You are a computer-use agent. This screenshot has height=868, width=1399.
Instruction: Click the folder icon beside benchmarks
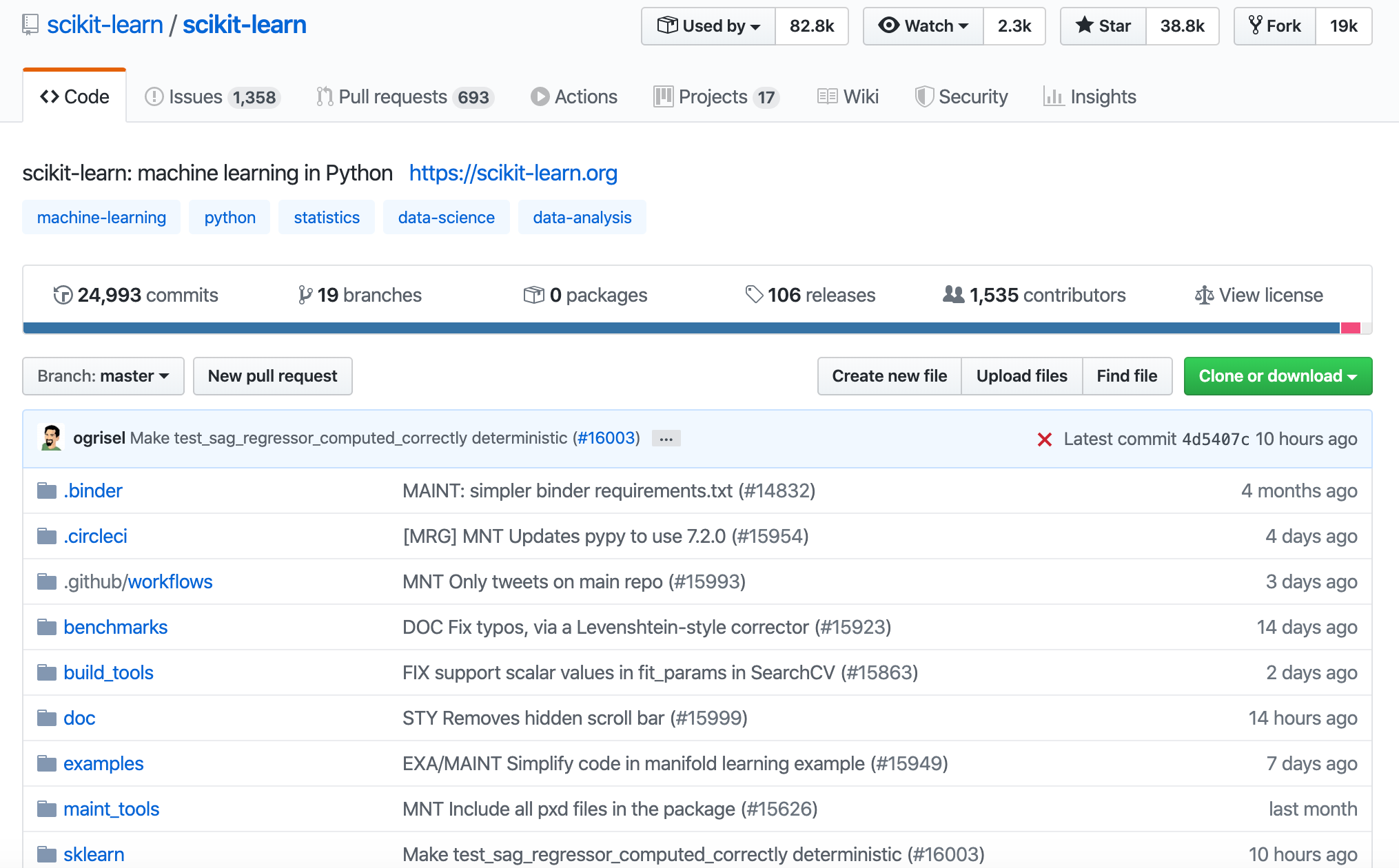tap(47, 627)
